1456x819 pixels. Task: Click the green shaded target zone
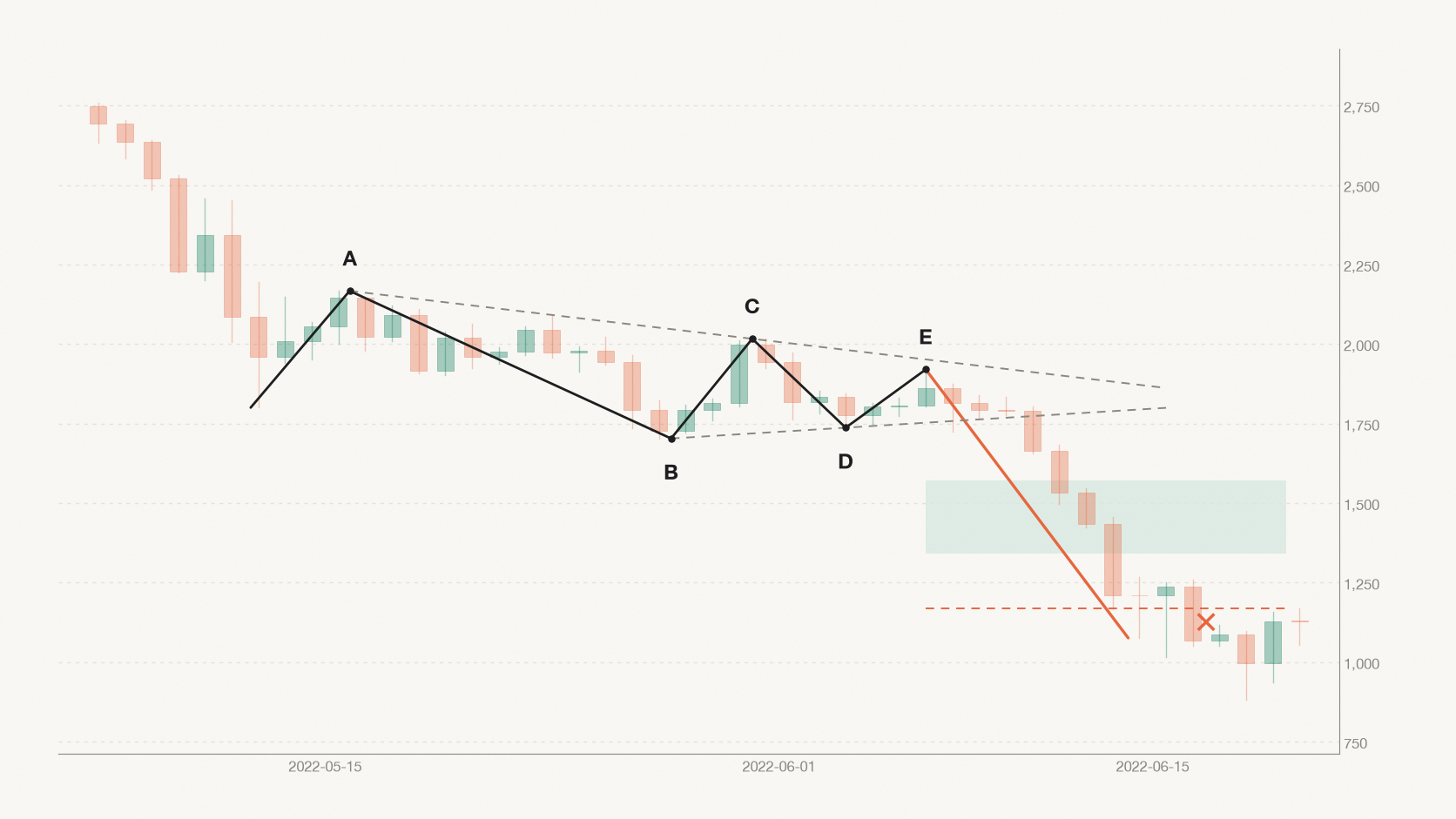tap(1106, 517)
